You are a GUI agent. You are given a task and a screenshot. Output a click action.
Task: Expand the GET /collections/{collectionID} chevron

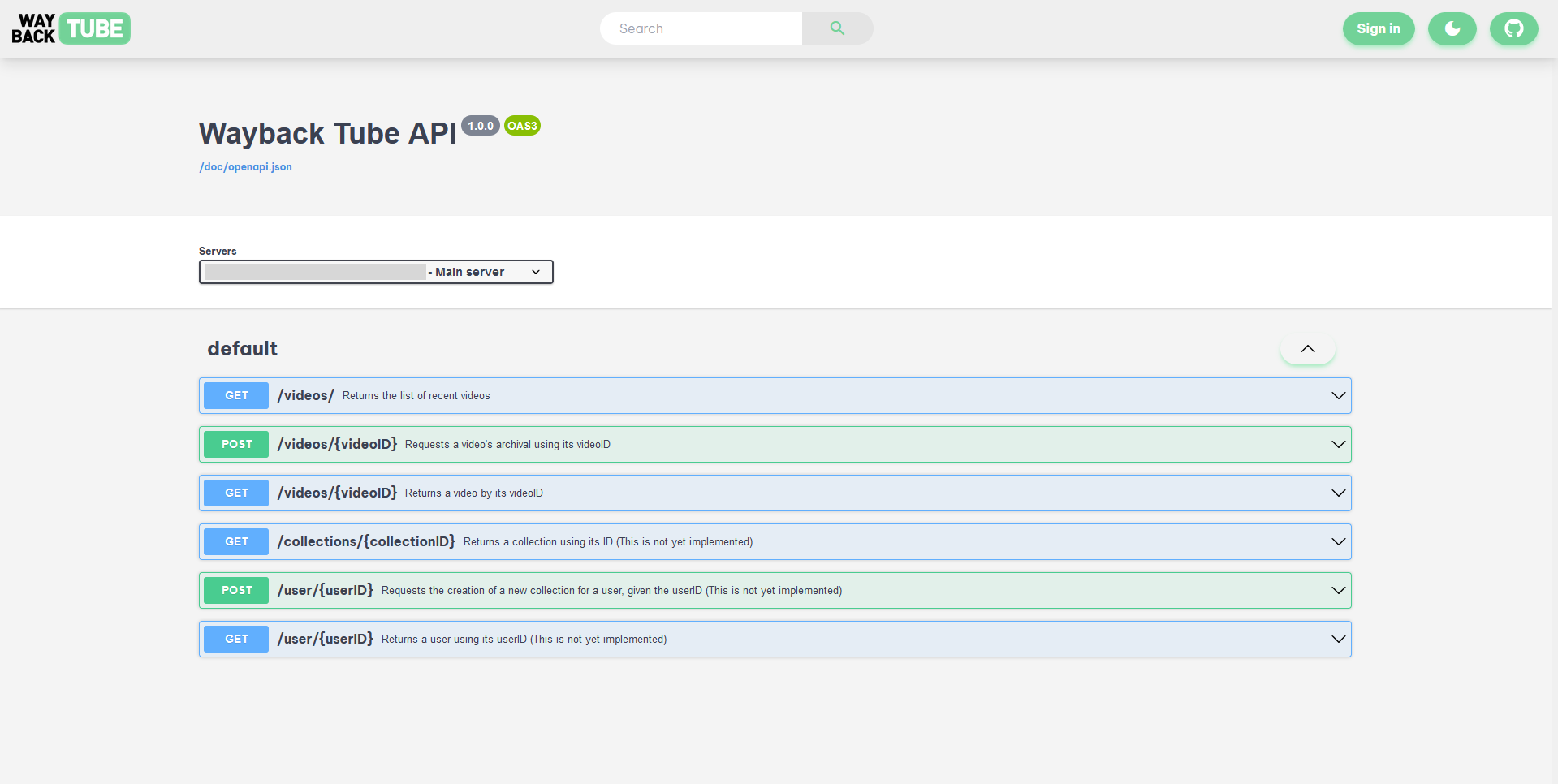click(x=1338, y=542)
